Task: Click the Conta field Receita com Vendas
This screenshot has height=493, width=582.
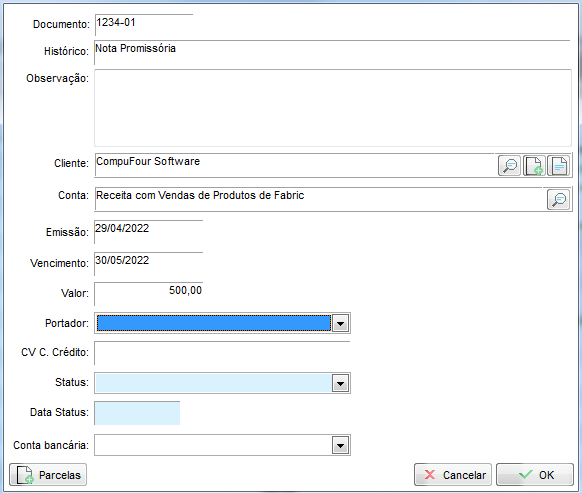Action: tap(319, 199)
